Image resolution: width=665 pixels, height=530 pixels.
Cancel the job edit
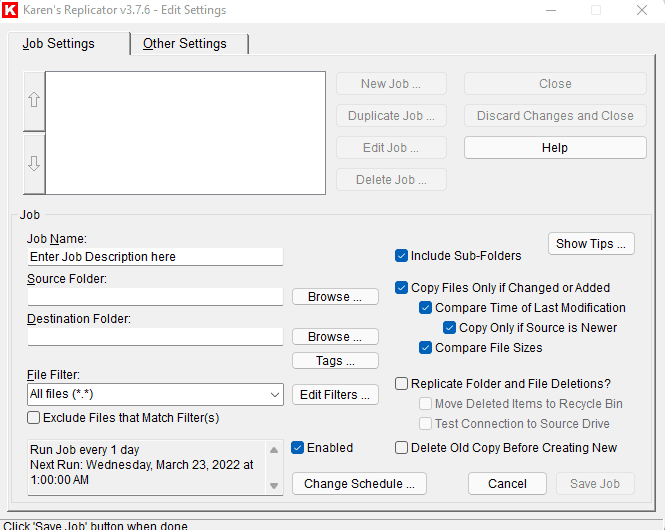point(507,484)
